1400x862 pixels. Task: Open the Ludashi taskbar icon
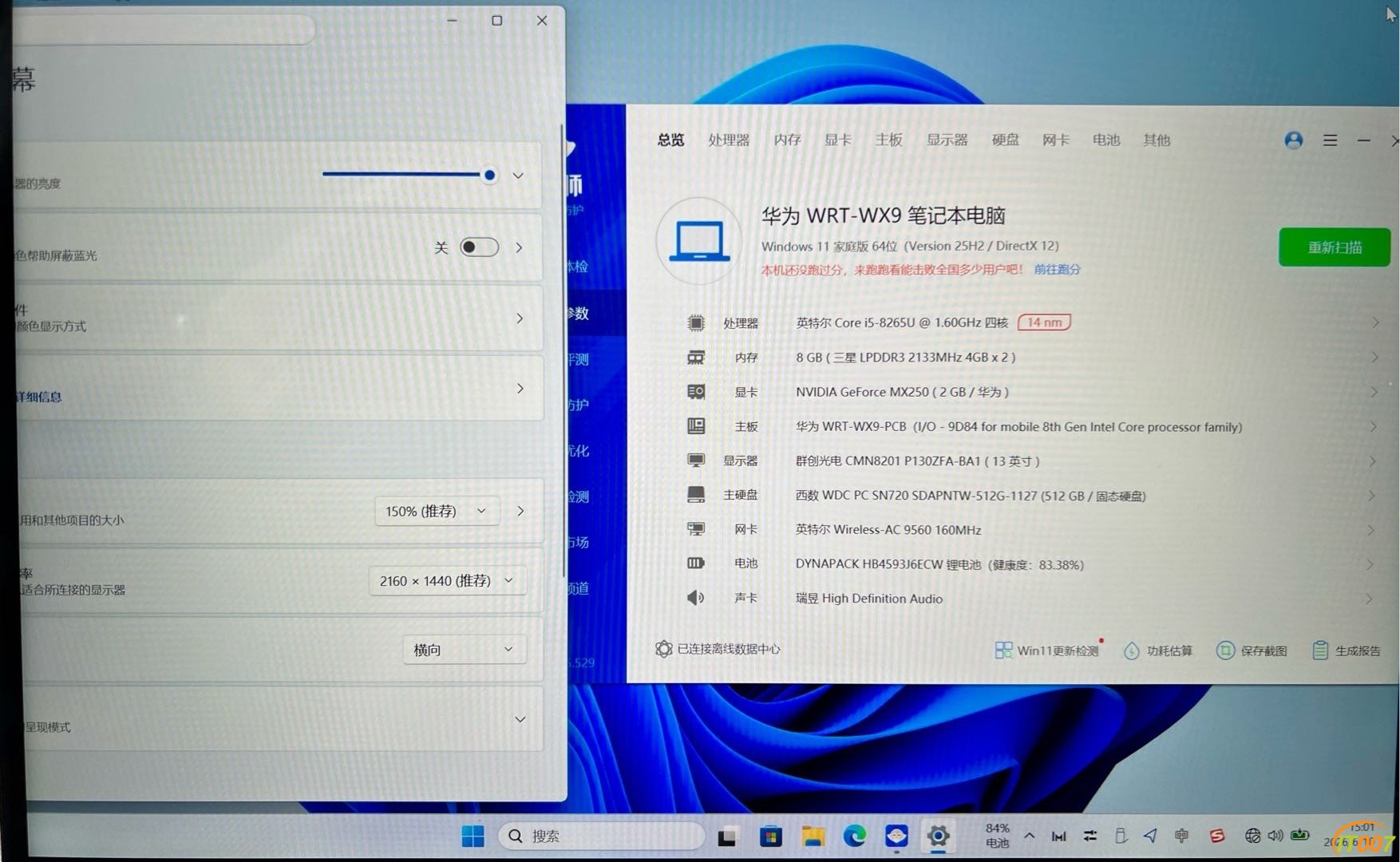[x=896, y=836]
